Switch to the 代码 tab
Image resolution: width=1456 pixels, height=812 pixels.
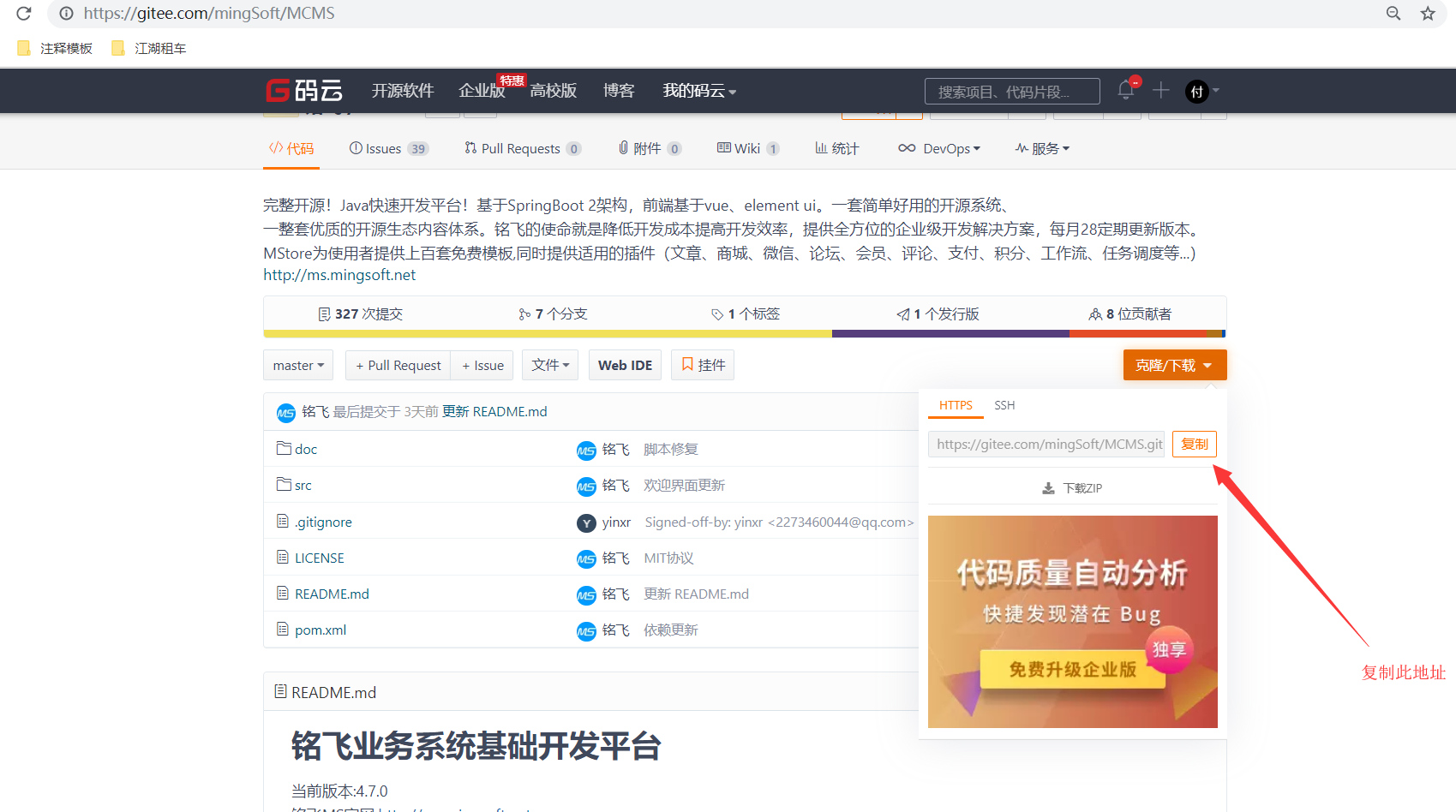tap(291, 148)
